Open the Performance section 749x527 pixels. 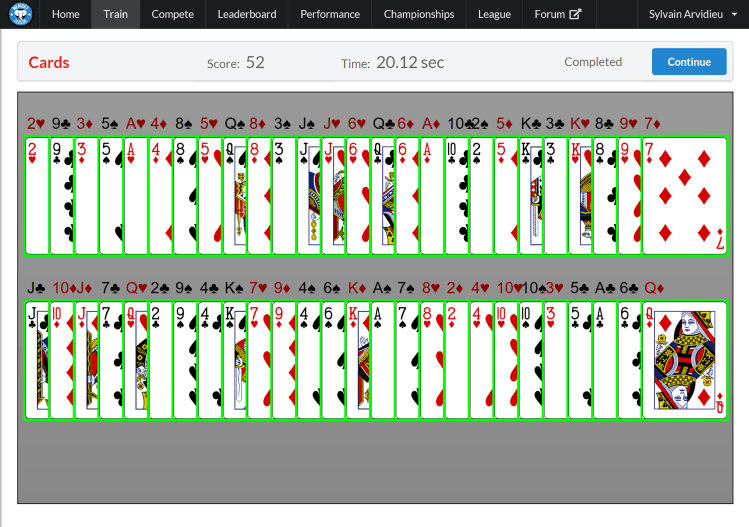pyautogui.click(x=330, y=15)
